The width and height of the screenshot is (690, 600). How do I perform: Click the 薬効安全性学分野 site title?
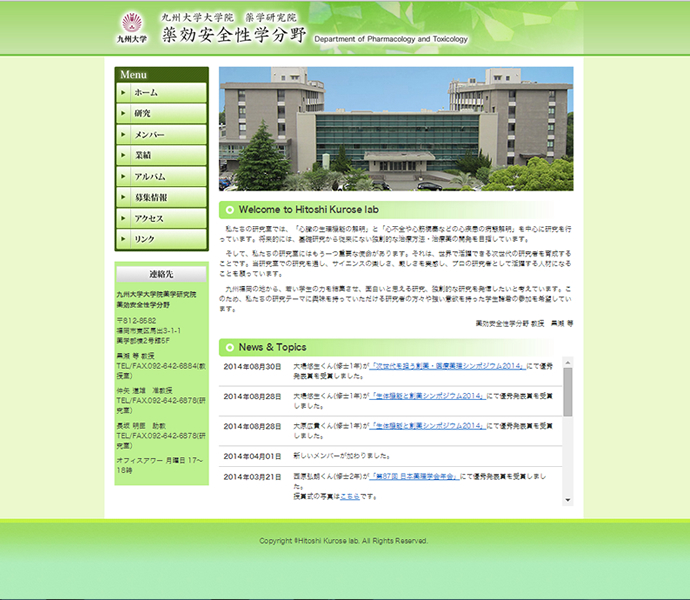pos(234,35)
